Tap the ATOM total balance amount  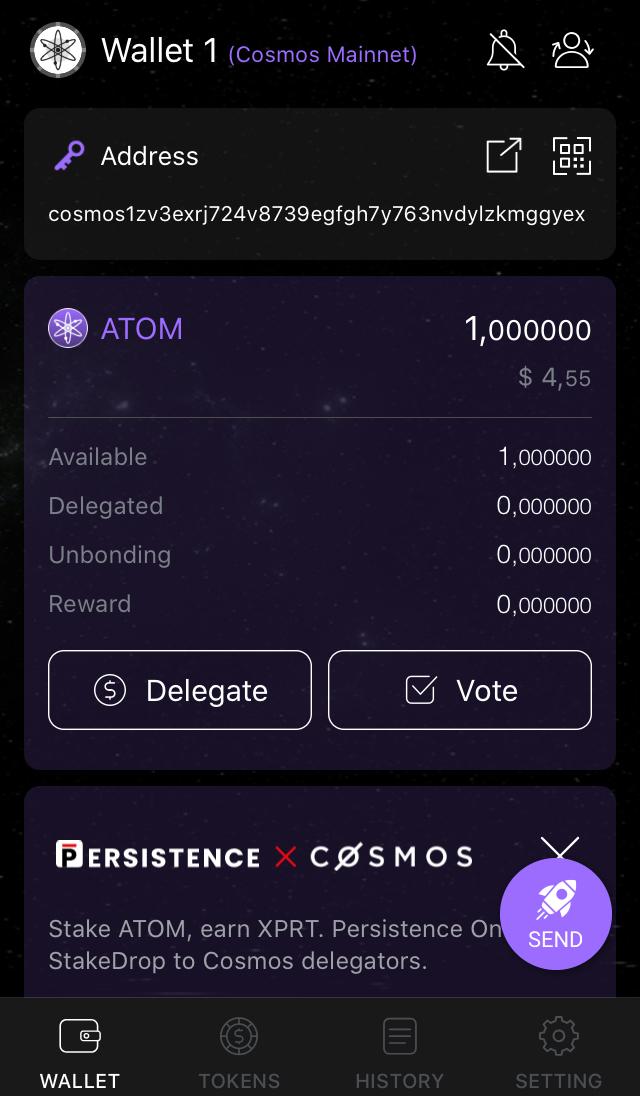tap(528, 330)
